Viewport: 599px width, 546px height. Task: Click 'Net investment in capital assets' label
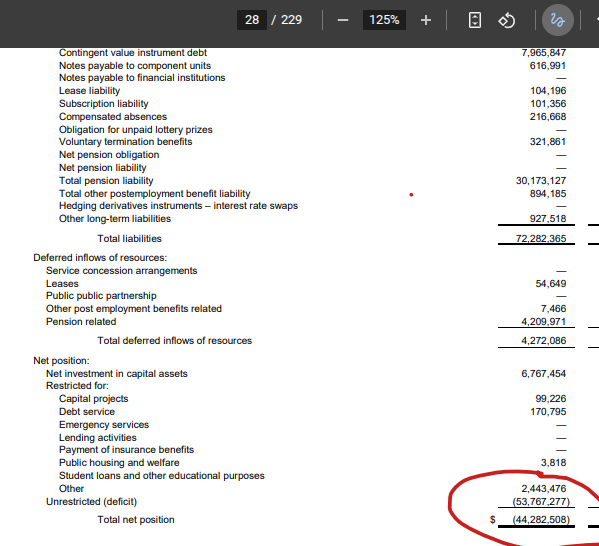coord(117,374)
